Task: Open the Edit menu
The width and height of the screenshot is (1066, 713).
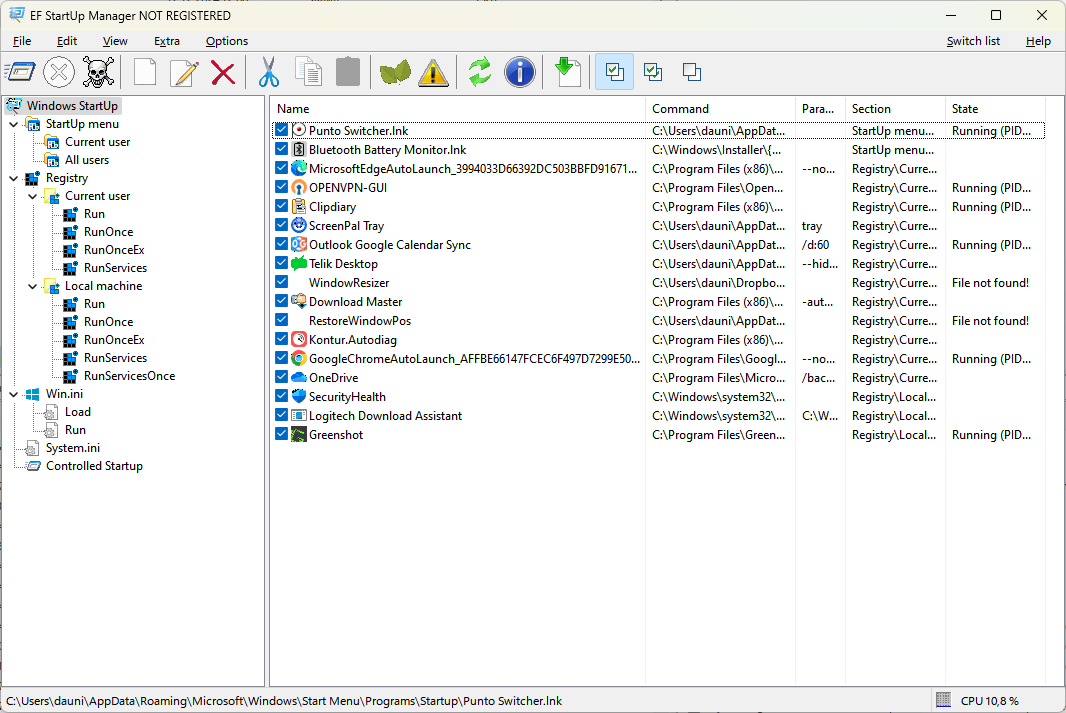Action: tap(67, 41)
